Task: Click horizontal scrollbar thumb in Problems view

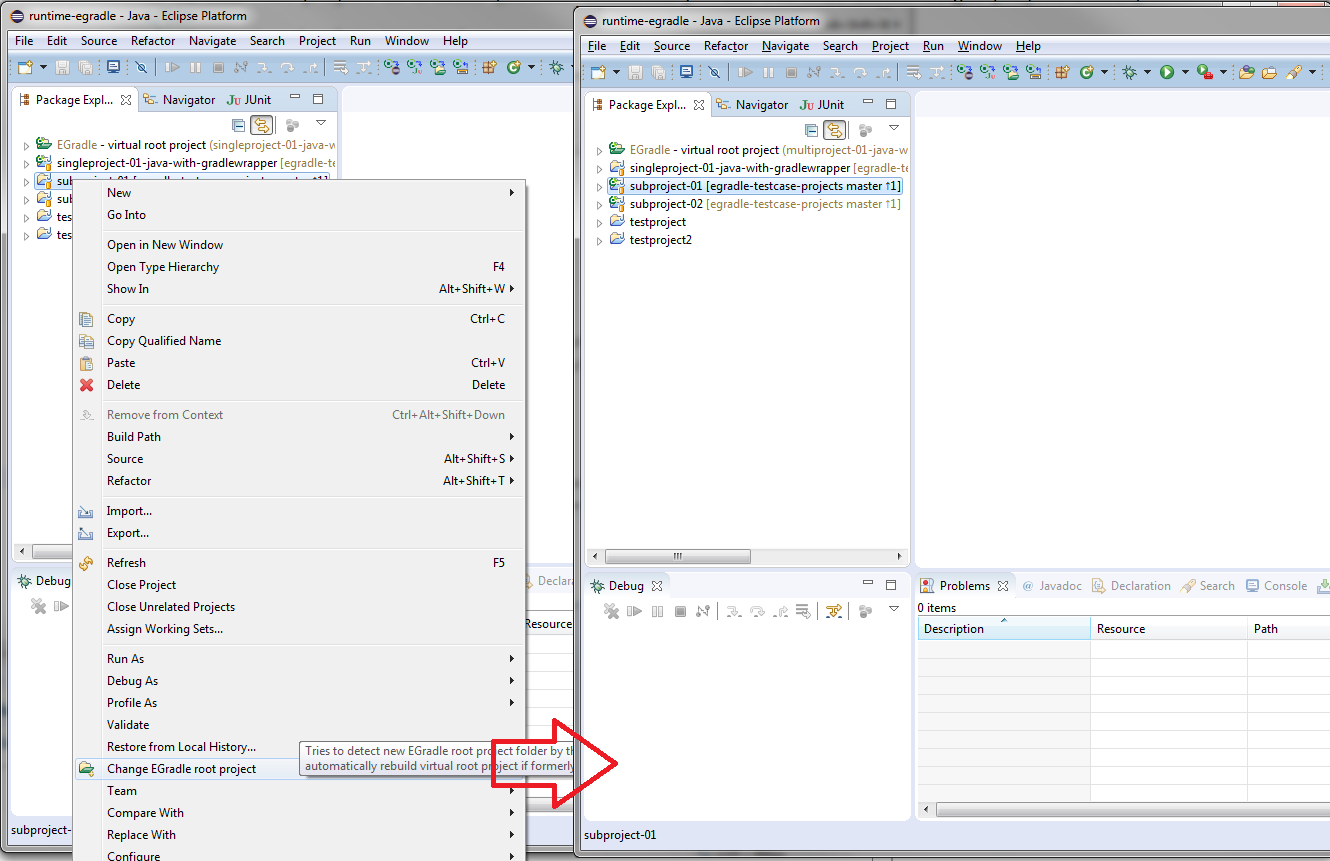Action: pyautogui.click(x=1134, y=809)
